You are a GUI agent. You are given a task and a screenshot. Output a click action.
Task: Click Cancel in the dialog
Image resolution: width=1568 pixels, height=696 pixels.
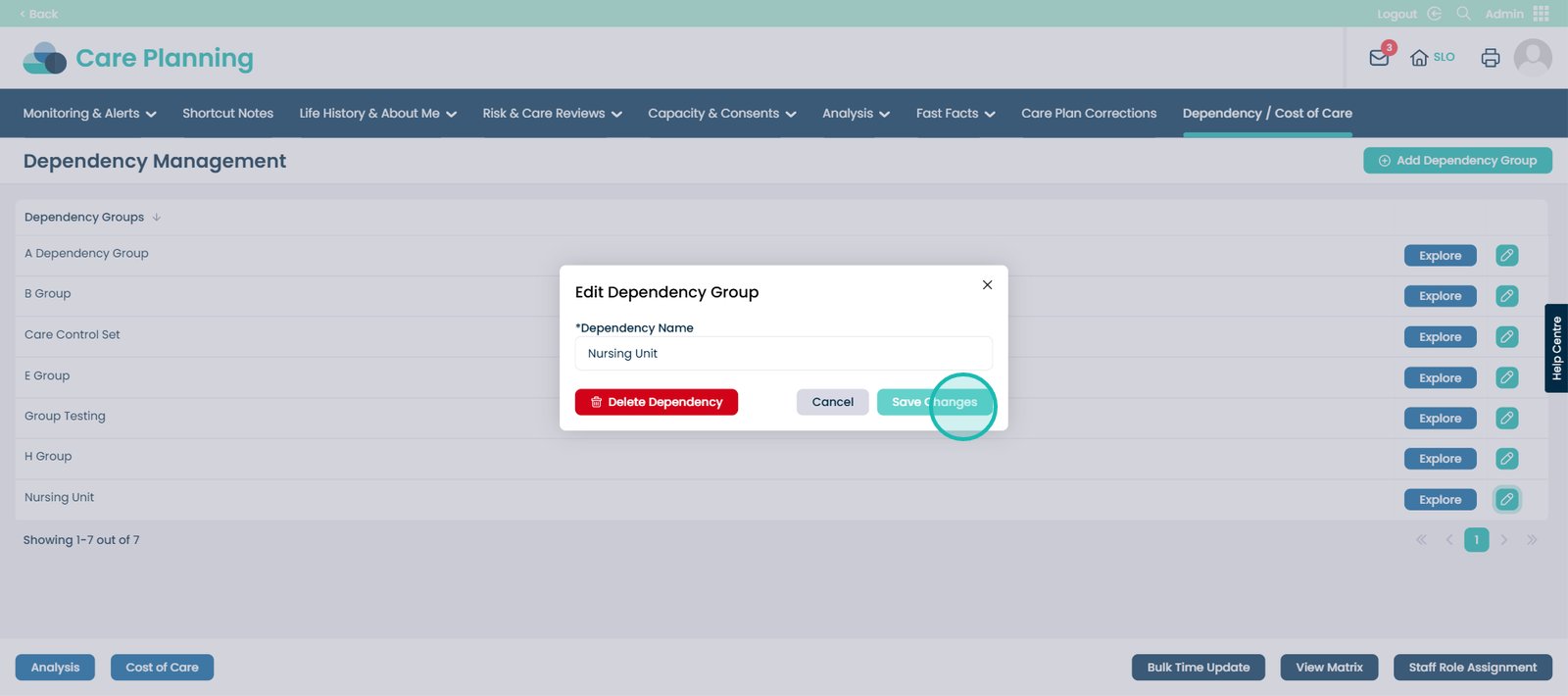click(x=832, y=402)
